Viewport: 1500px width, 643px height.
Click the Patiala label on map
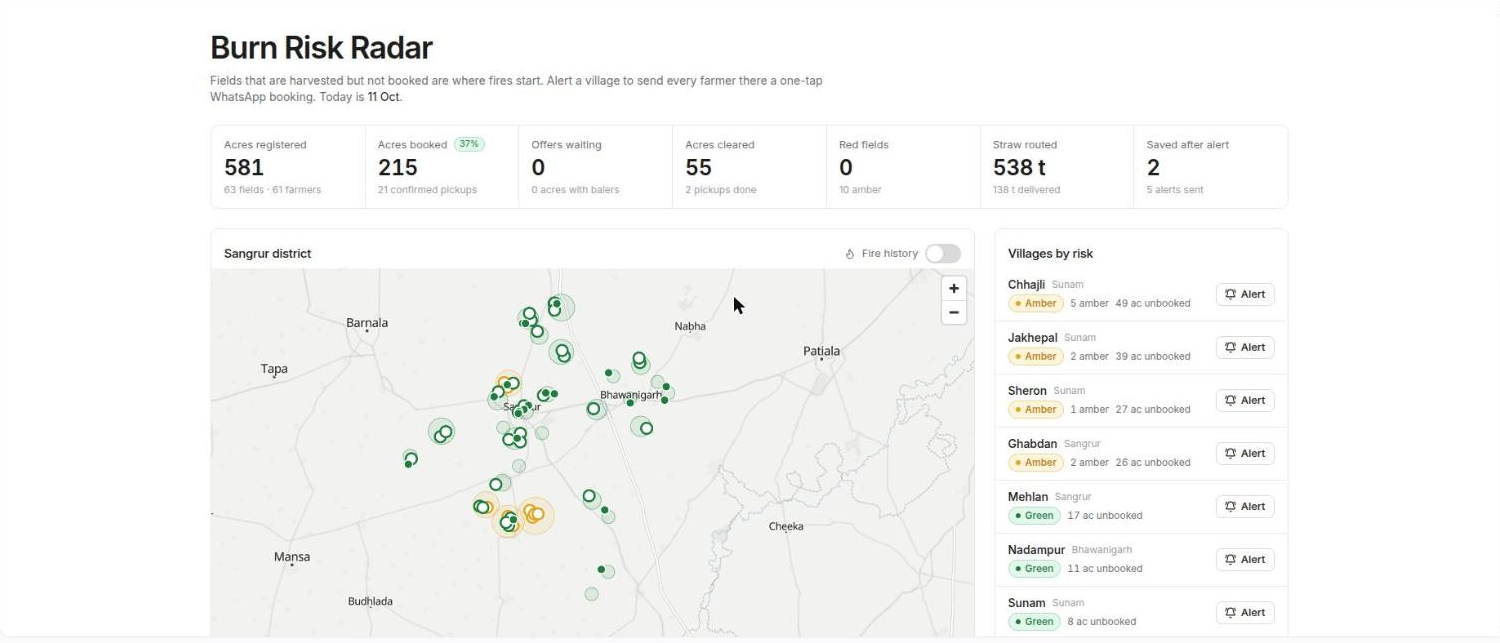(x=822, y=351)
